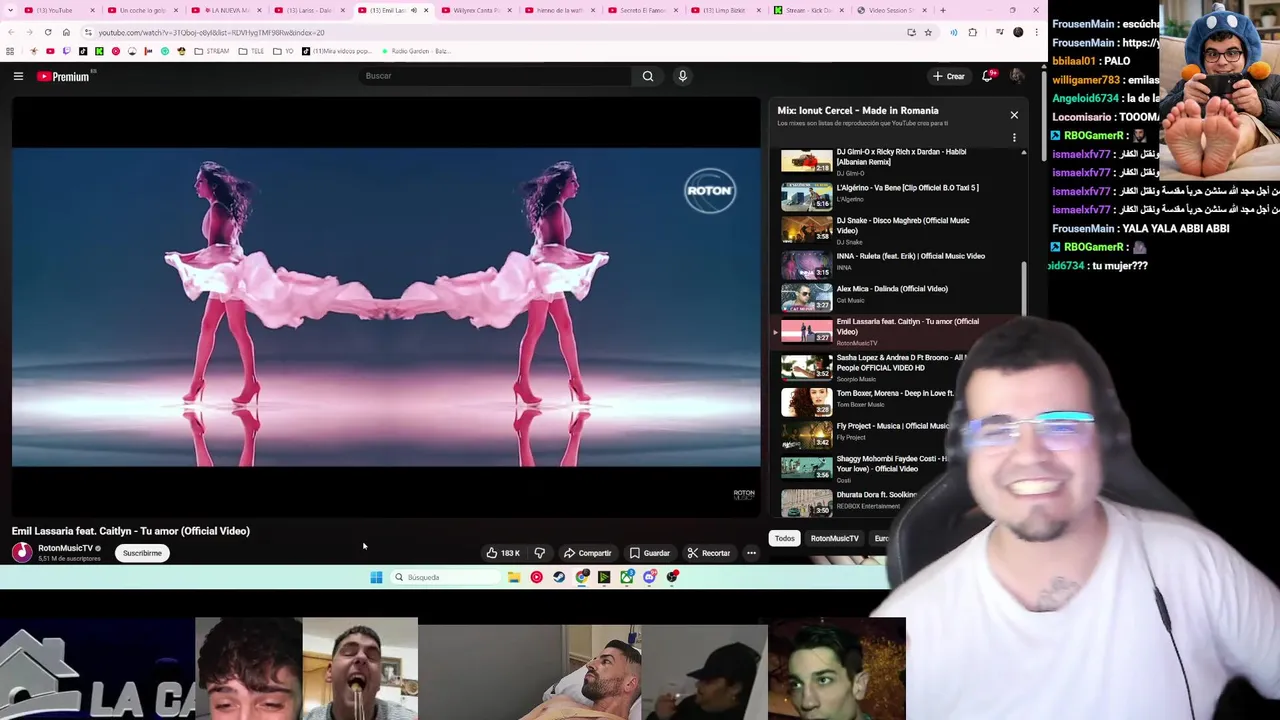Open Discord from the taskbar

coord(650,577)
